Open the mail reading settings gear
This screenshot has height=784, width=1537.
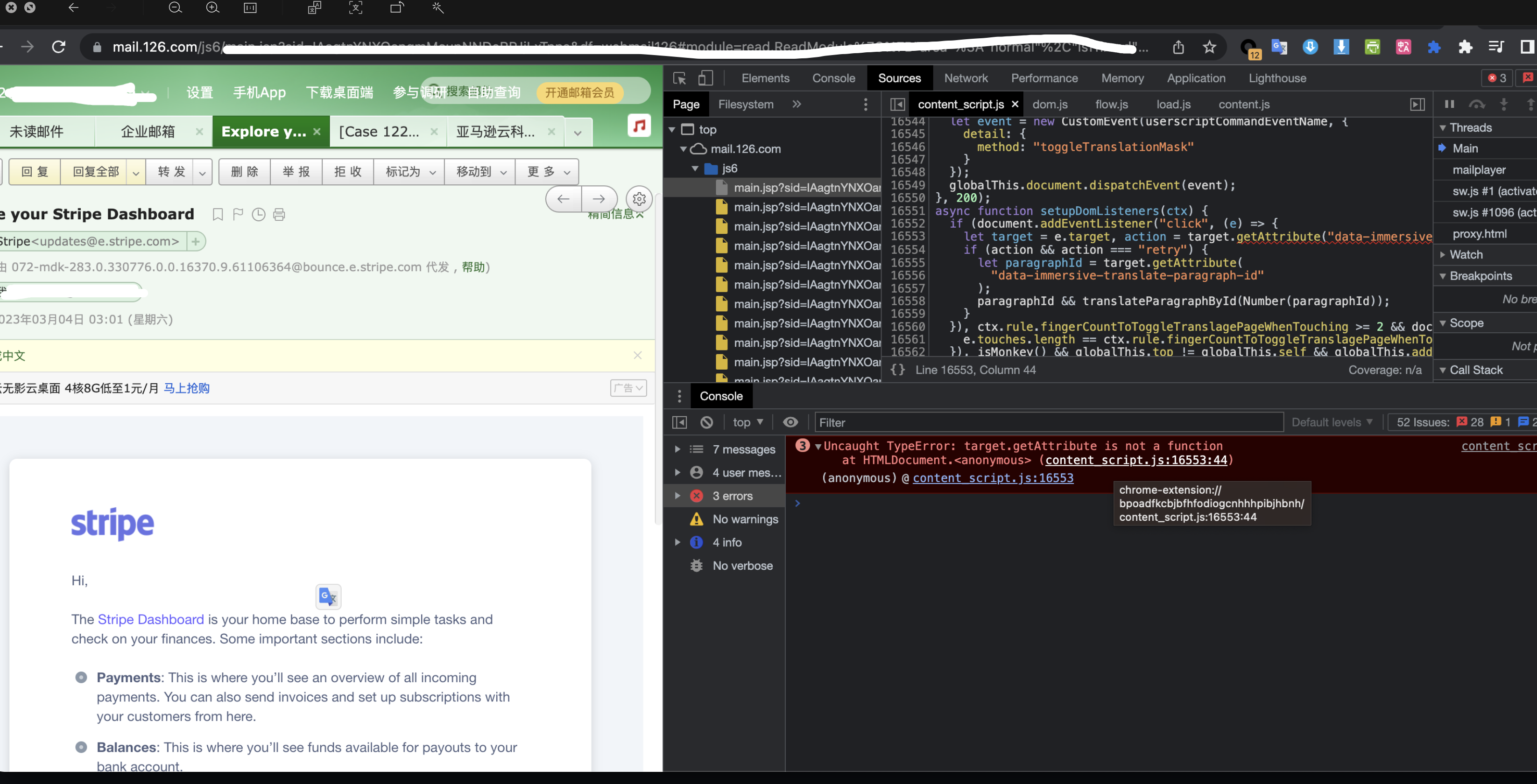[638, 199]
